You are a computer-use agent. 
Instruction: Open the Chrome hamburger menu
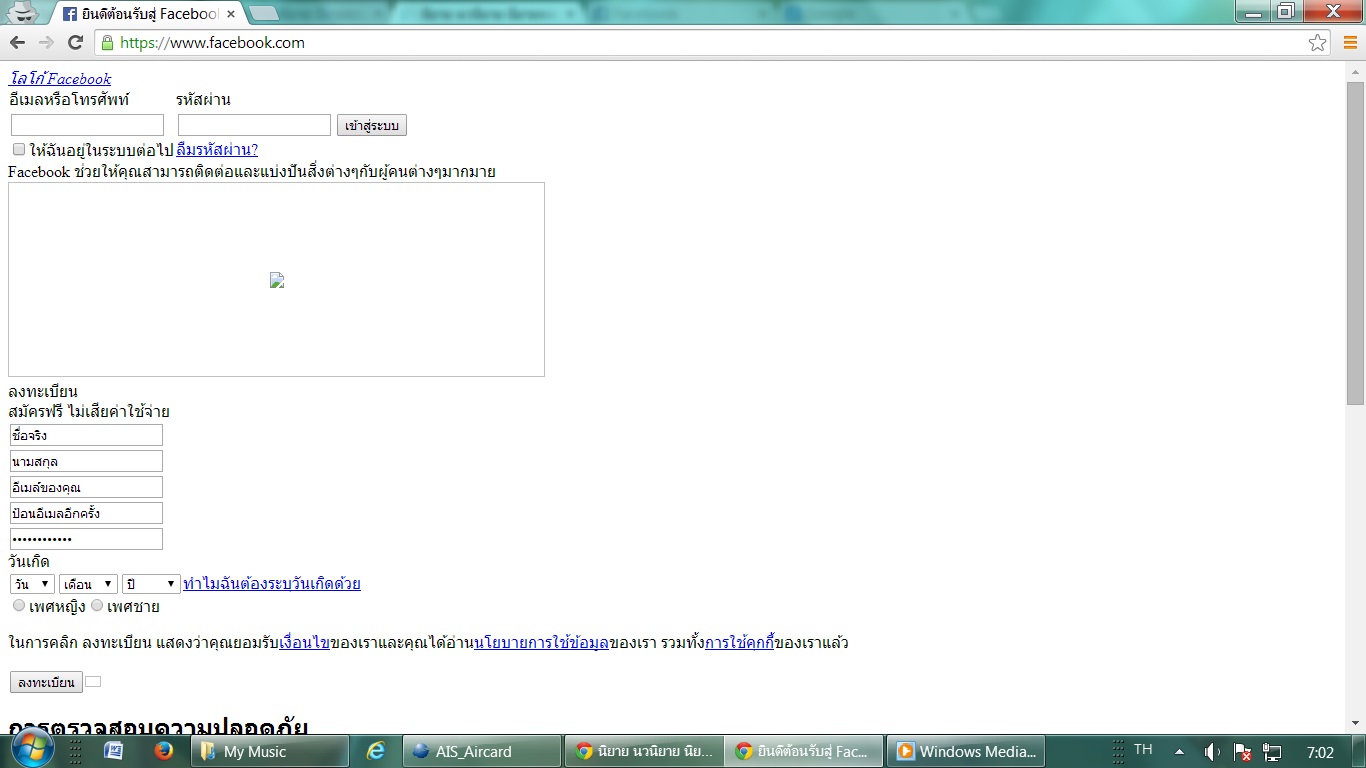pyautogui.click(x=1350, y=42)
